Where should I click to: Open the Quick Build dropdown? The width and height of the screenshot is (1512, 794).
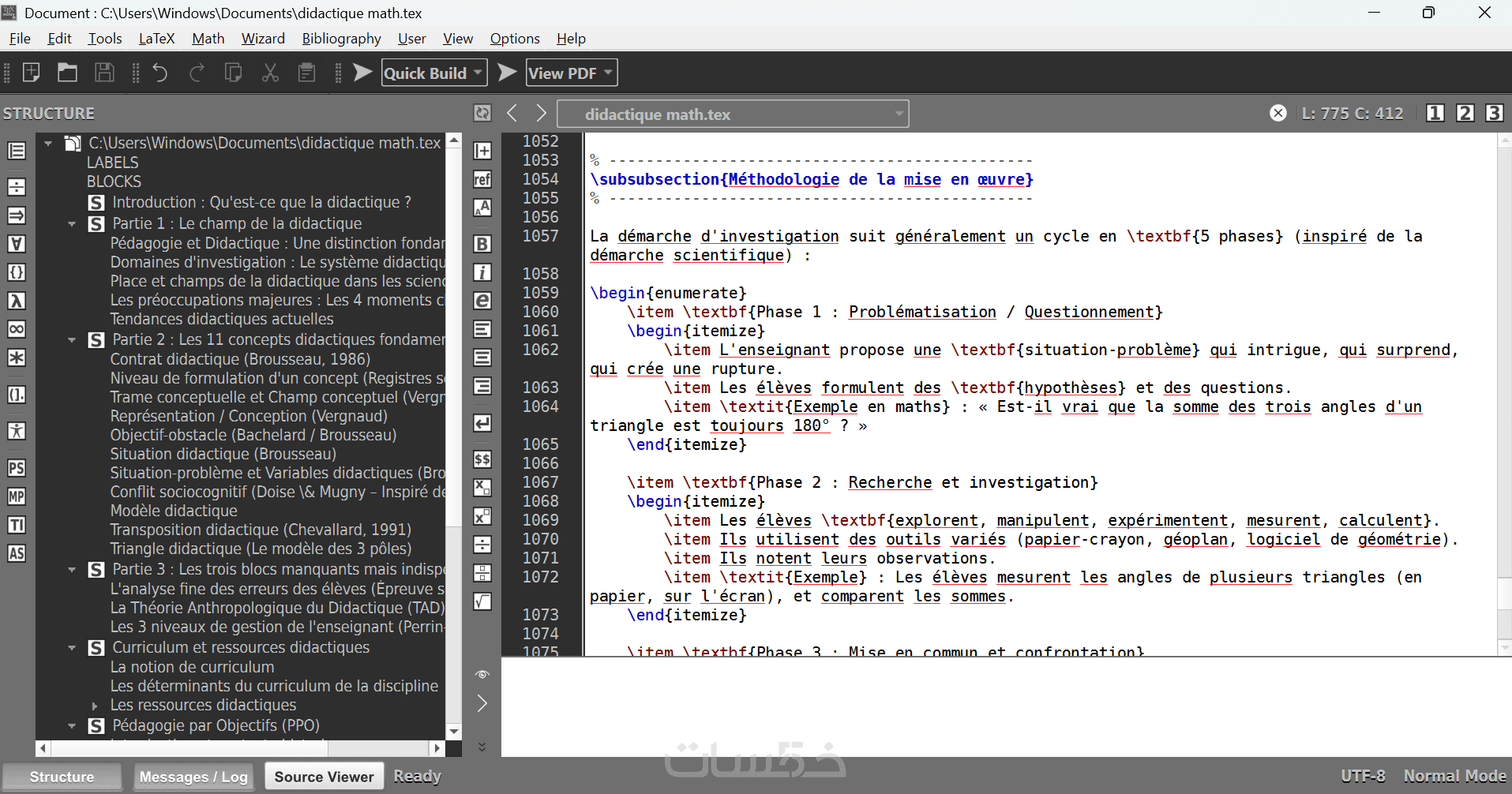478,73
